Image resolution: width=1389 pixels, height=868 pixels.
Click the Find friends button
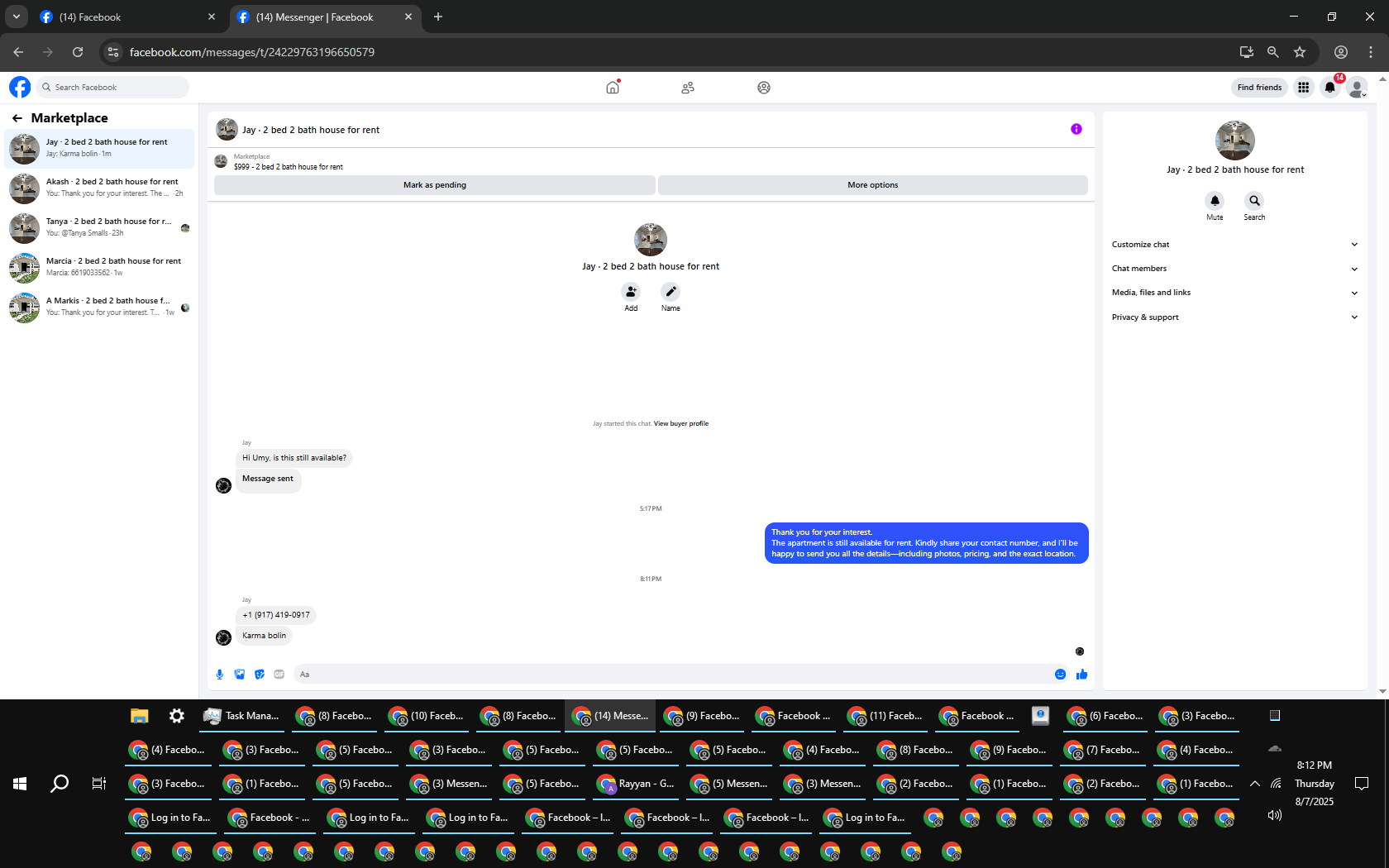coord(1259,88)
